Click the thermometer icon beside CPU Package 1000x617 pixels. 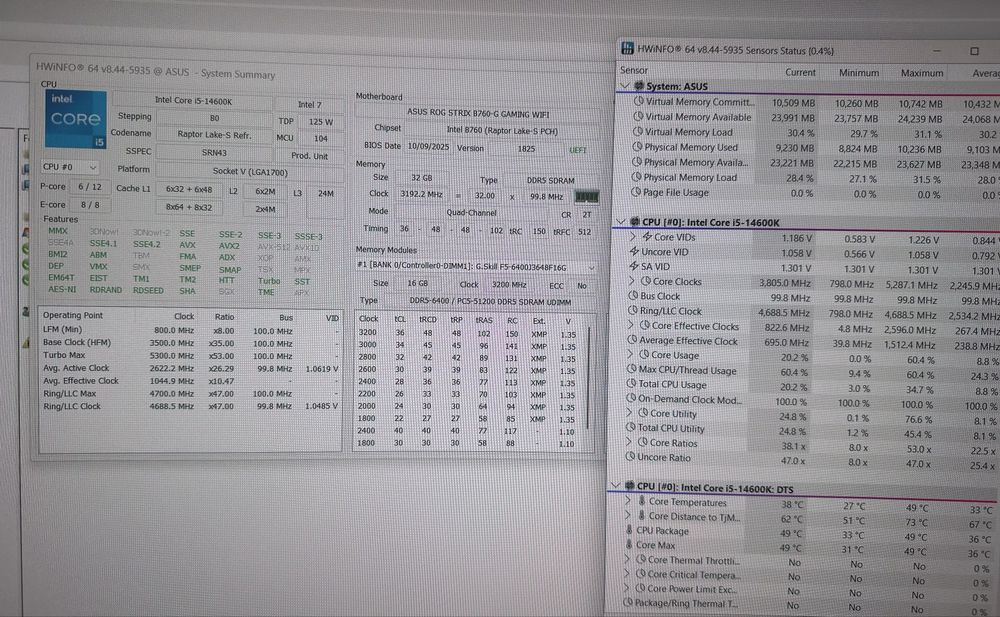pyautogui.click(x=629, y=530)
